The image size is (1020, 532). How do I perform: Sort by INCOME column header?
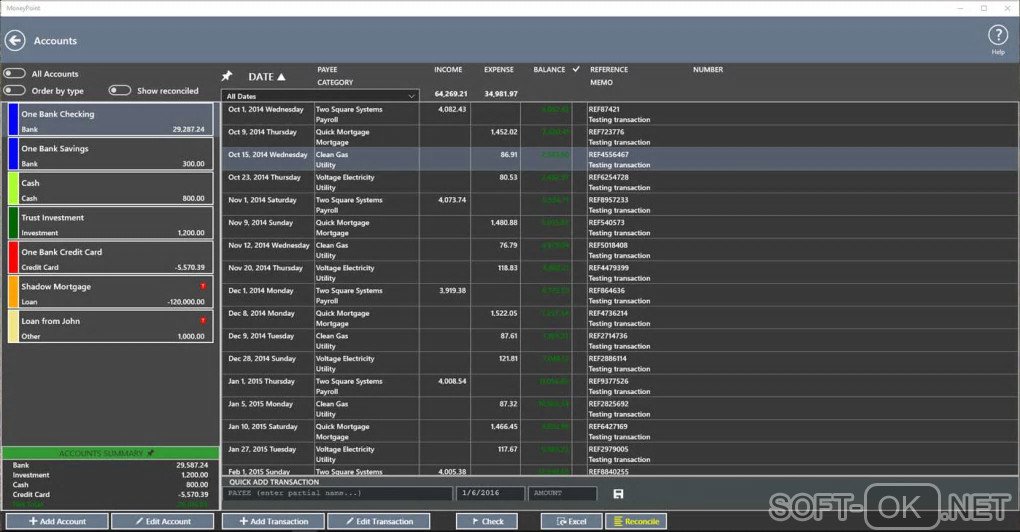(448, 70)
